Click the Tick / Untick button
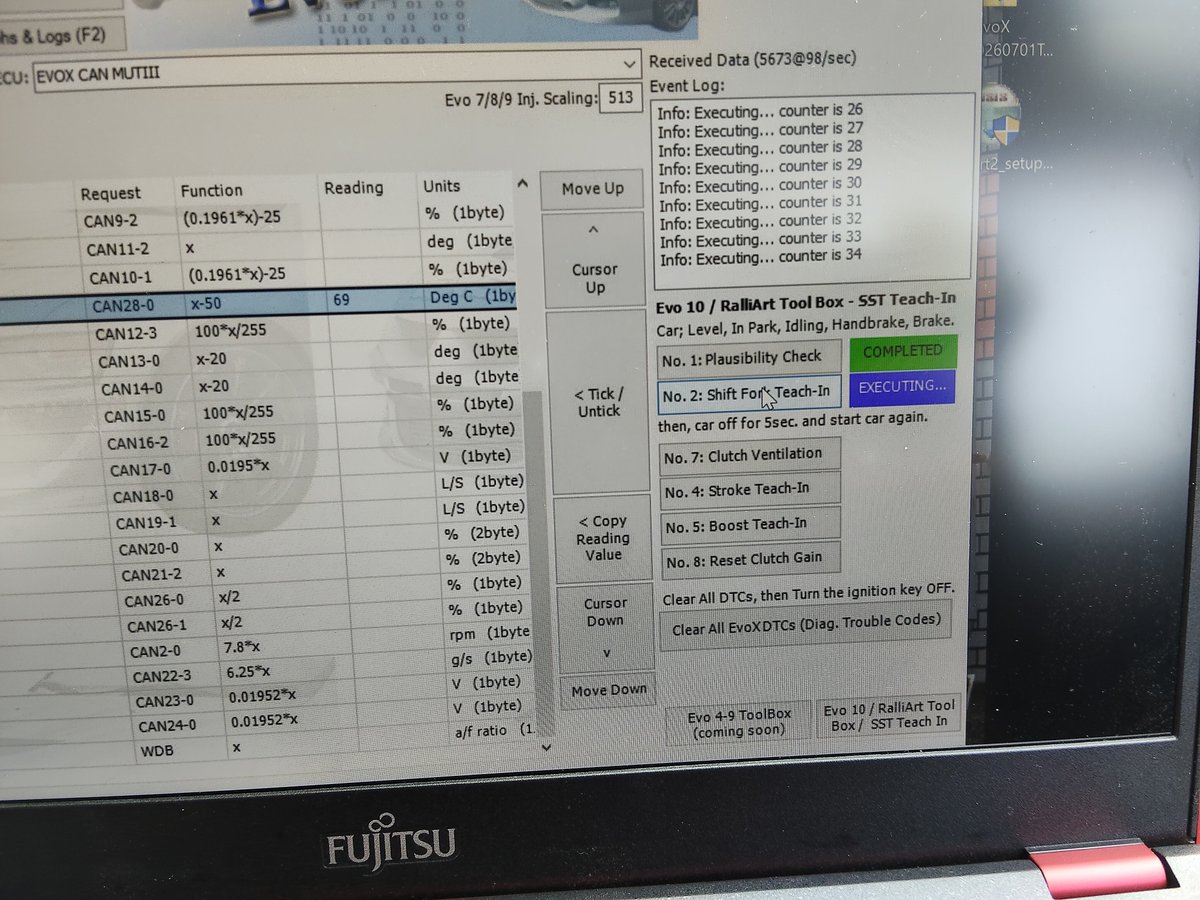Screen dimensions: 1200x900 598,402
